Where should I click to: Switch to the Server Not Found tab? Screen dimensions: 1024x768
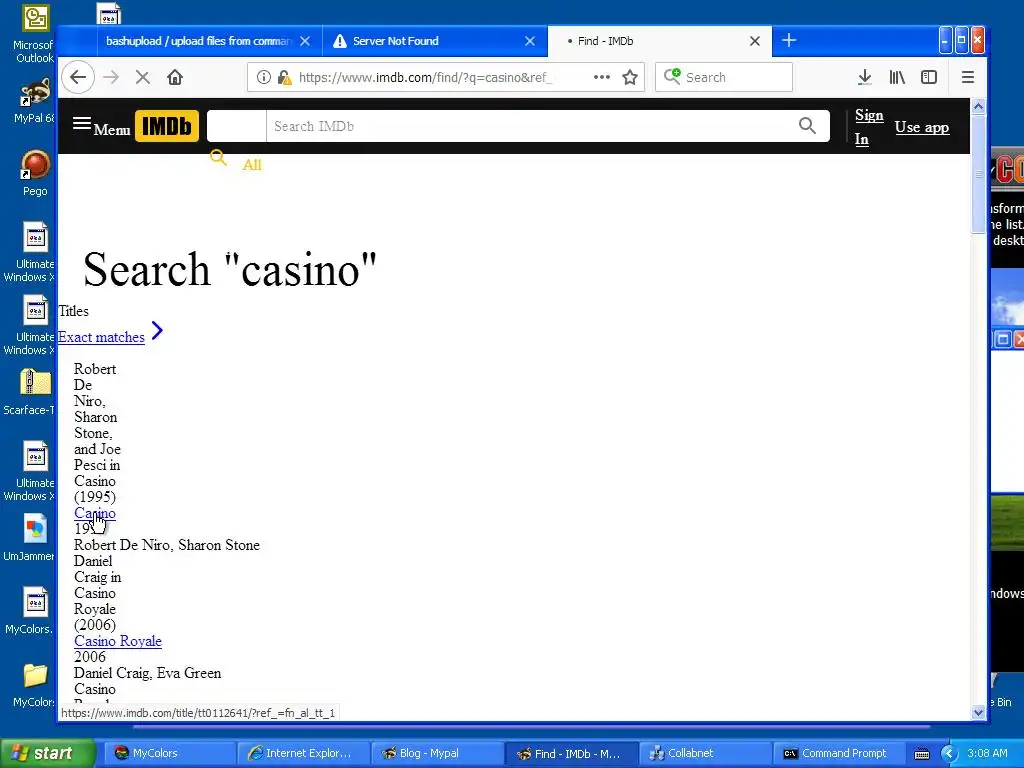coord(395,40)
